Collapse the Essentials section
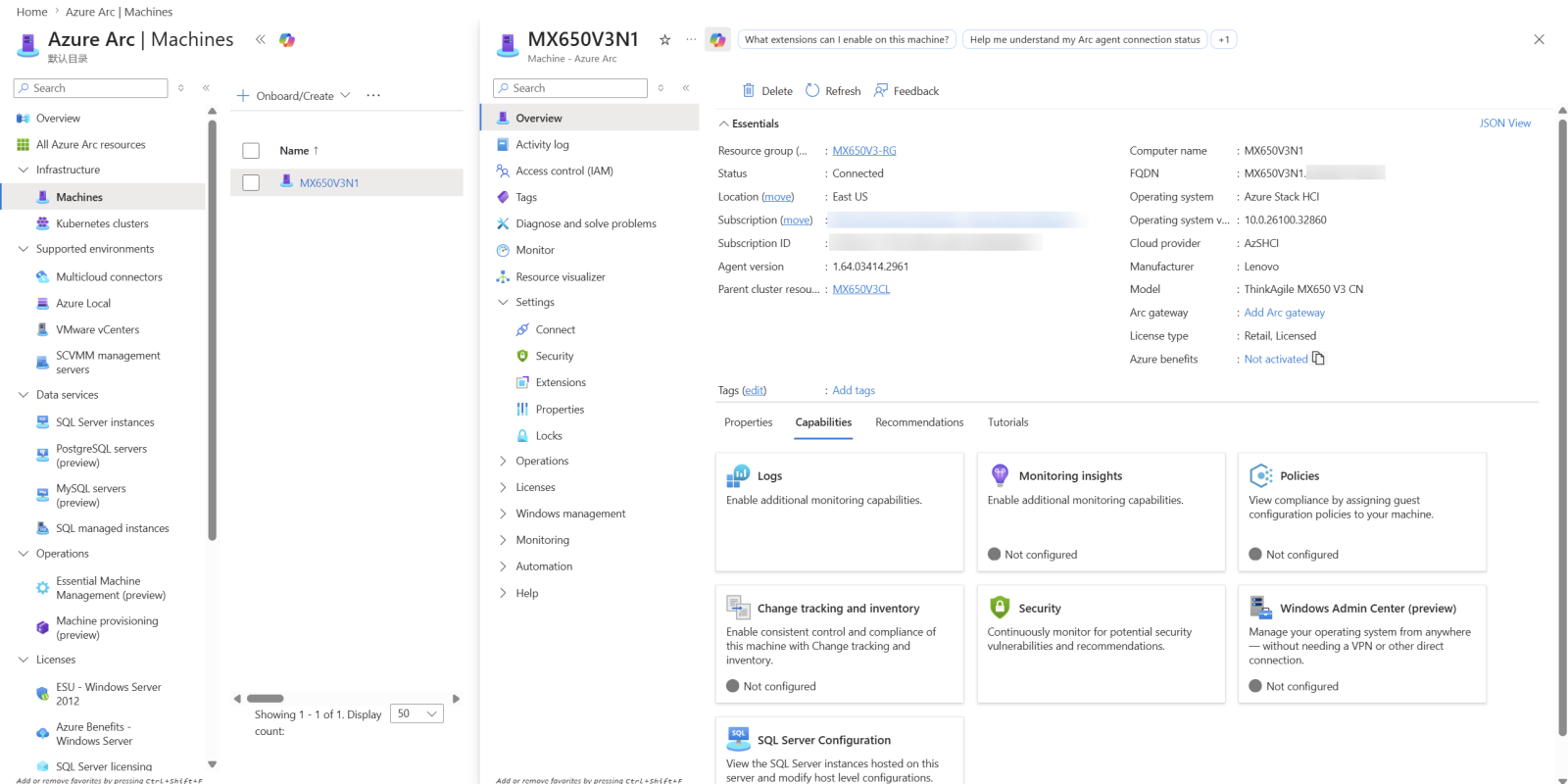Screen dimensions: 1568x784 tap(723, 123)
